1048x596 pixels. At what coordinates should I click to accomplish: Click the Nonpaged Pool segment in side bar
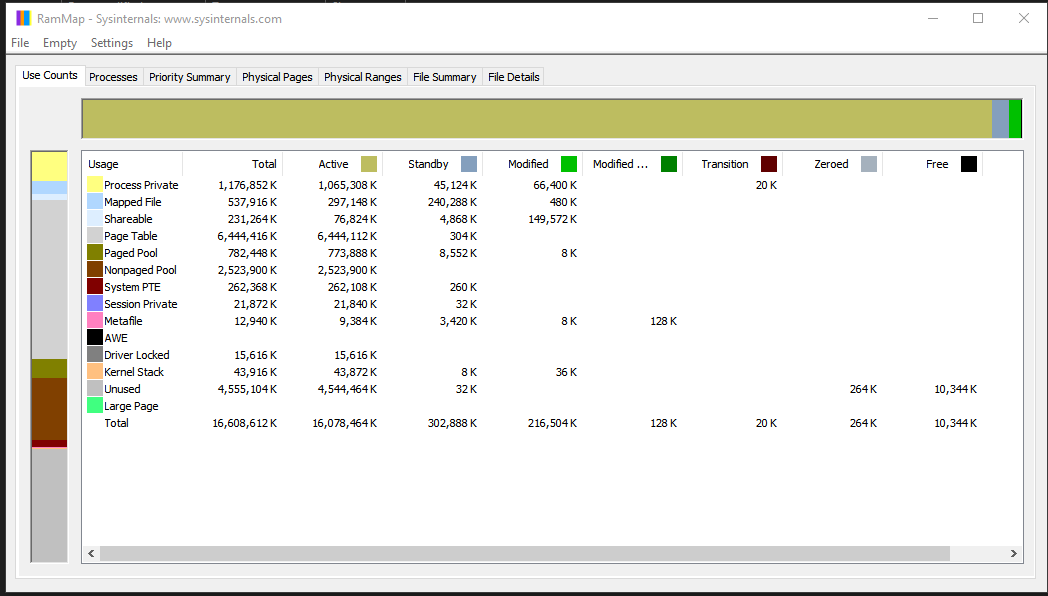(x=49, y=409)
